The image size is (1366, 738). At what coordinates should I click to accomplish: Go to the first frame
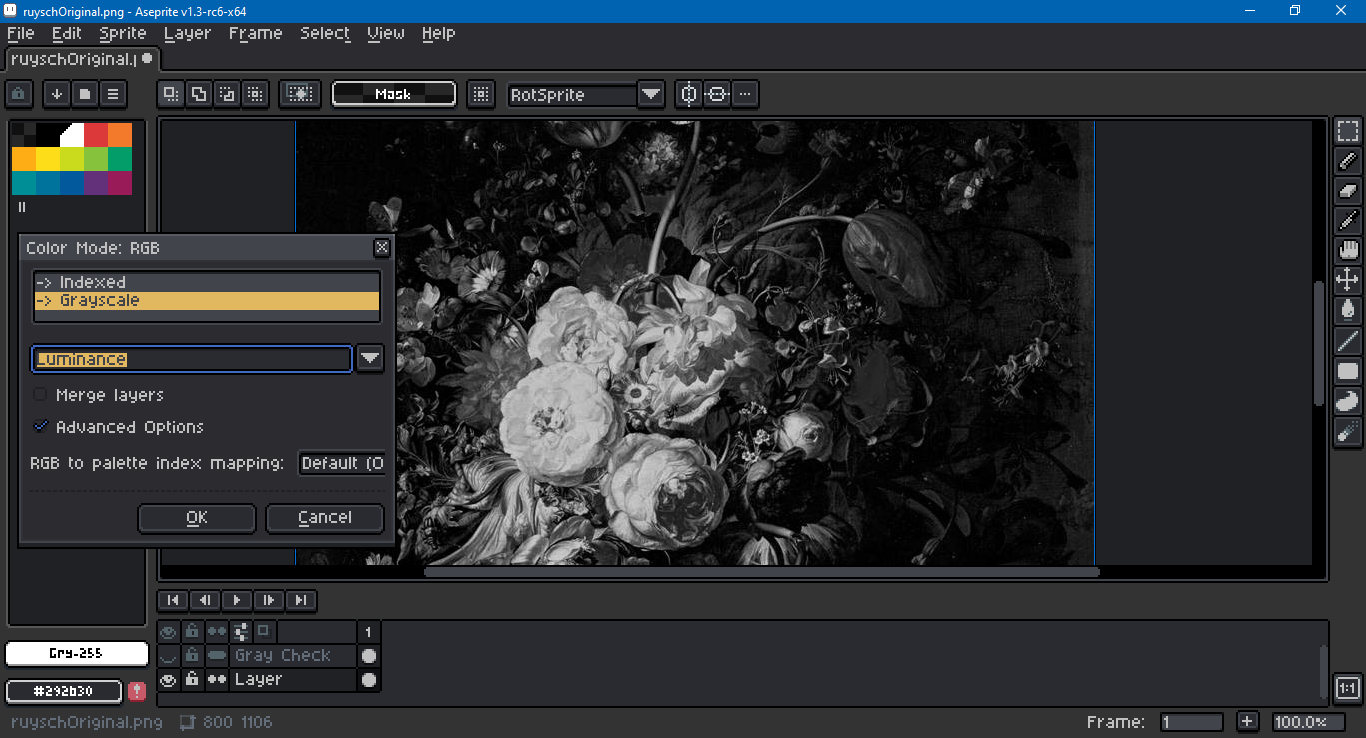(x=173, y=600)
